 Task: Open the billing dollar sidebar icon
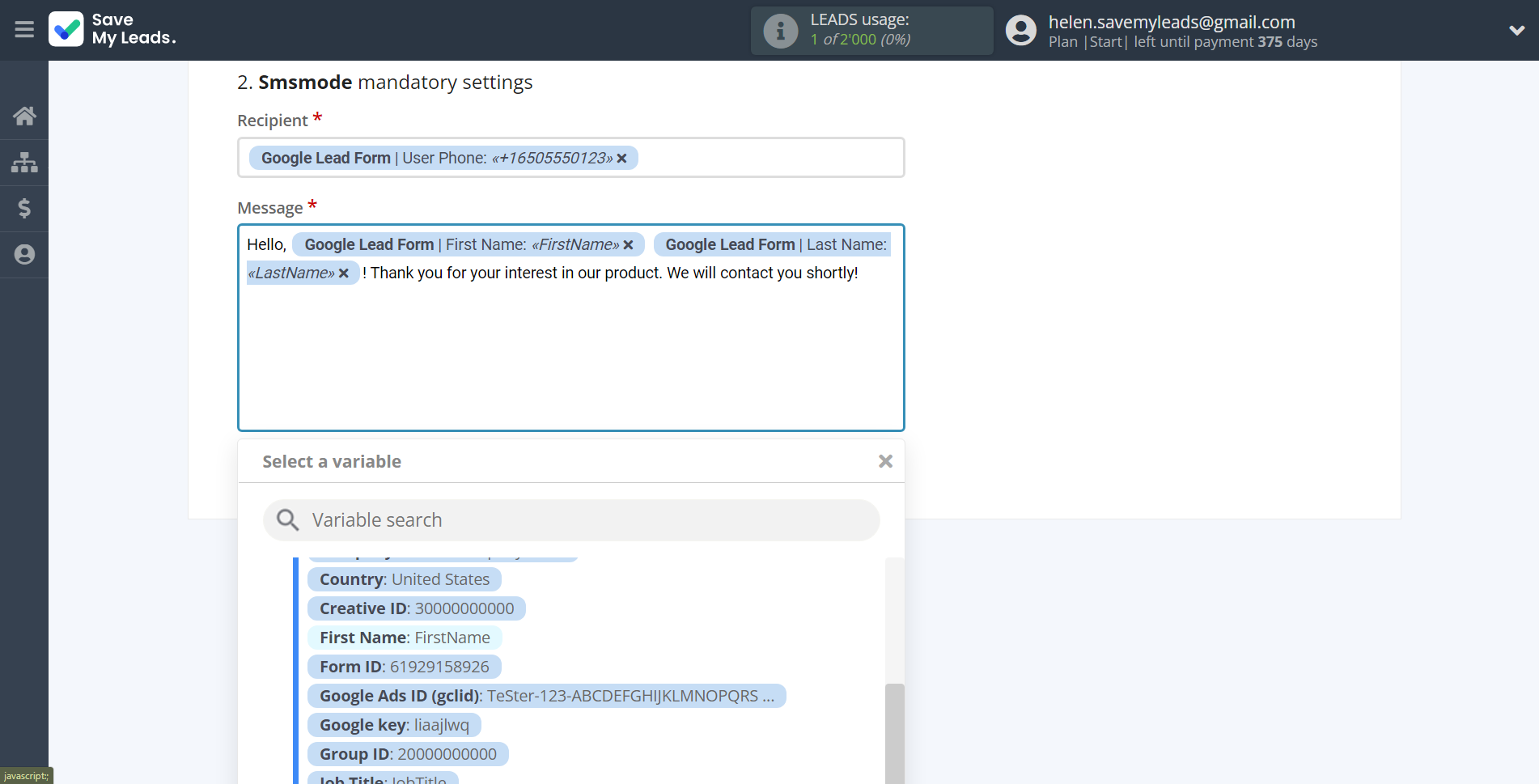tap(24, 208)
